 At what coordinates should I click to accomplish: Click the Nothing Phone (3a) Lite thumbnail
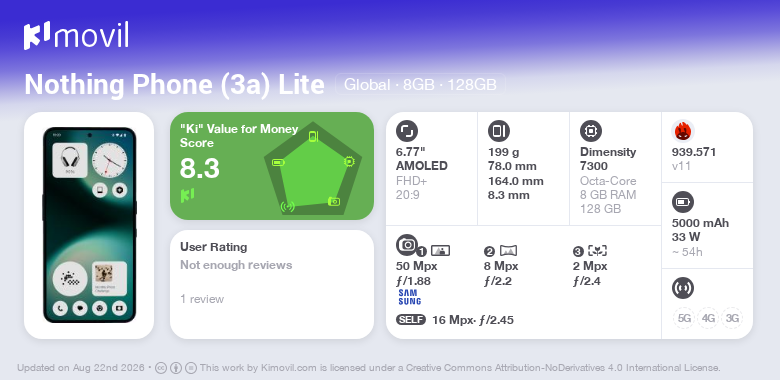point(89,225)
